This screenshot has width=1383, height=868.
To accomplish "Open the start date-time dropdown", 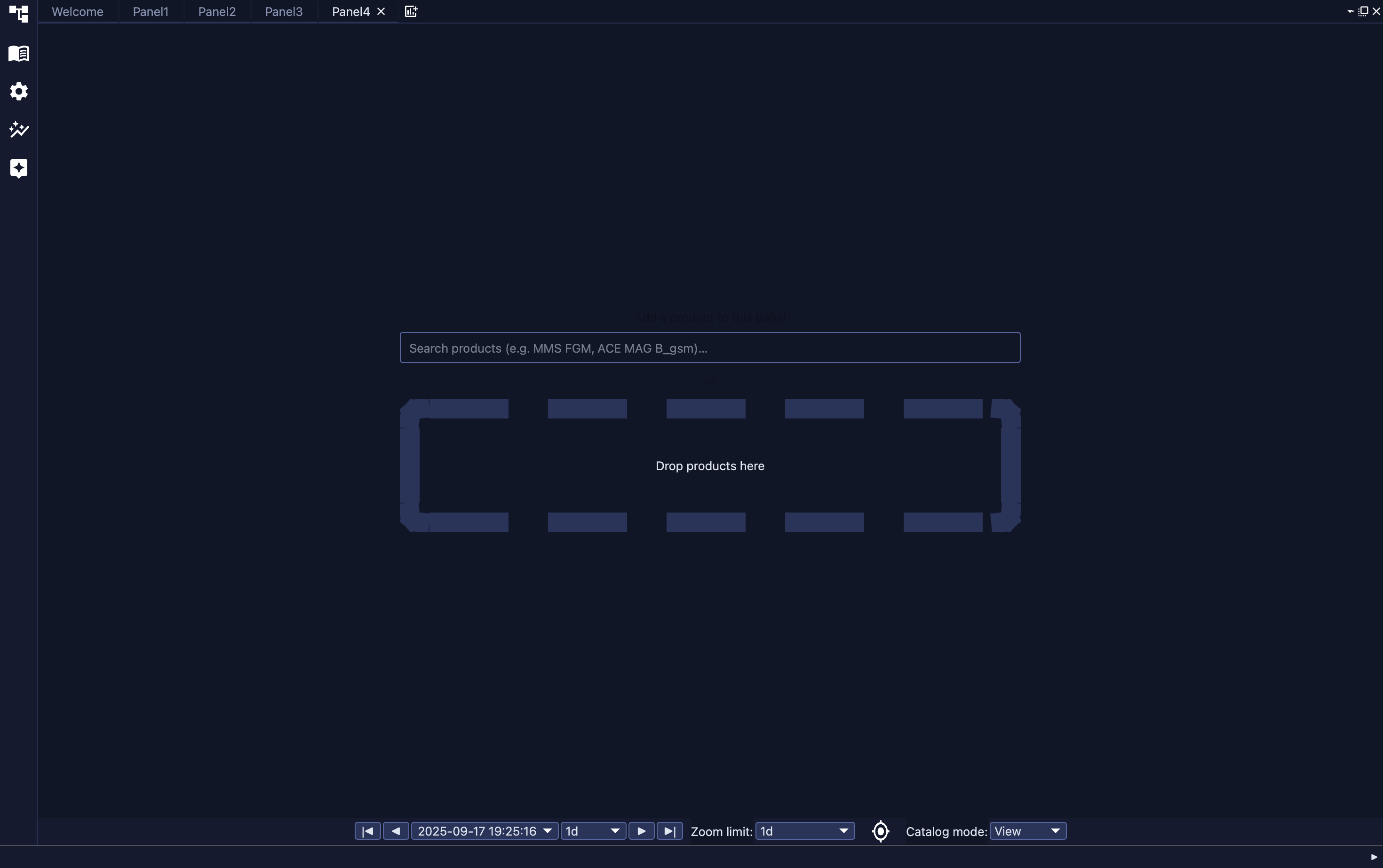I will pyautogui.click(x=485, y=831).
